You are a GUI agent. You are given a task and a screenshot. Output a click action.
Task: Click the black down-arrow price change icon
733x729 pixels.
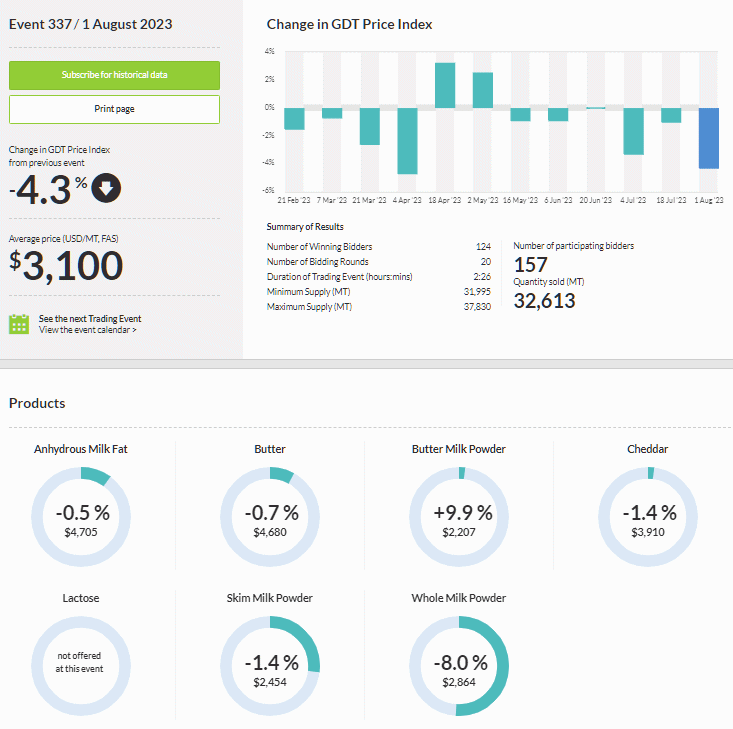point(106,188)
